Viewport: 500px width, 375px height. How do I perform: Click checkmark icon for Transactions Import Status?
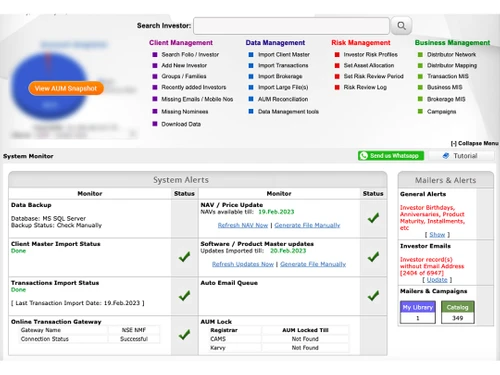click(184, 295)
